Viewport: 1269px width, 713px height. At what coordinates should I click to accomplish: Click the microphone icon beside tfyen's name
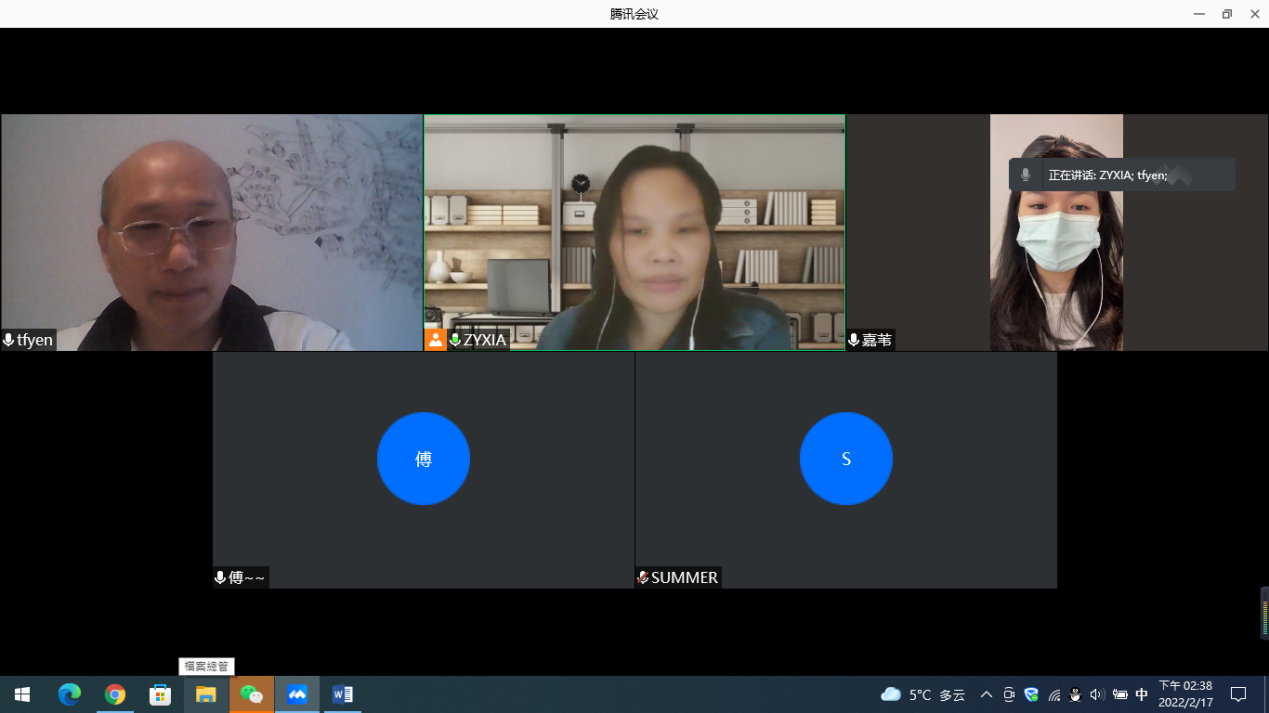point(9,340)
